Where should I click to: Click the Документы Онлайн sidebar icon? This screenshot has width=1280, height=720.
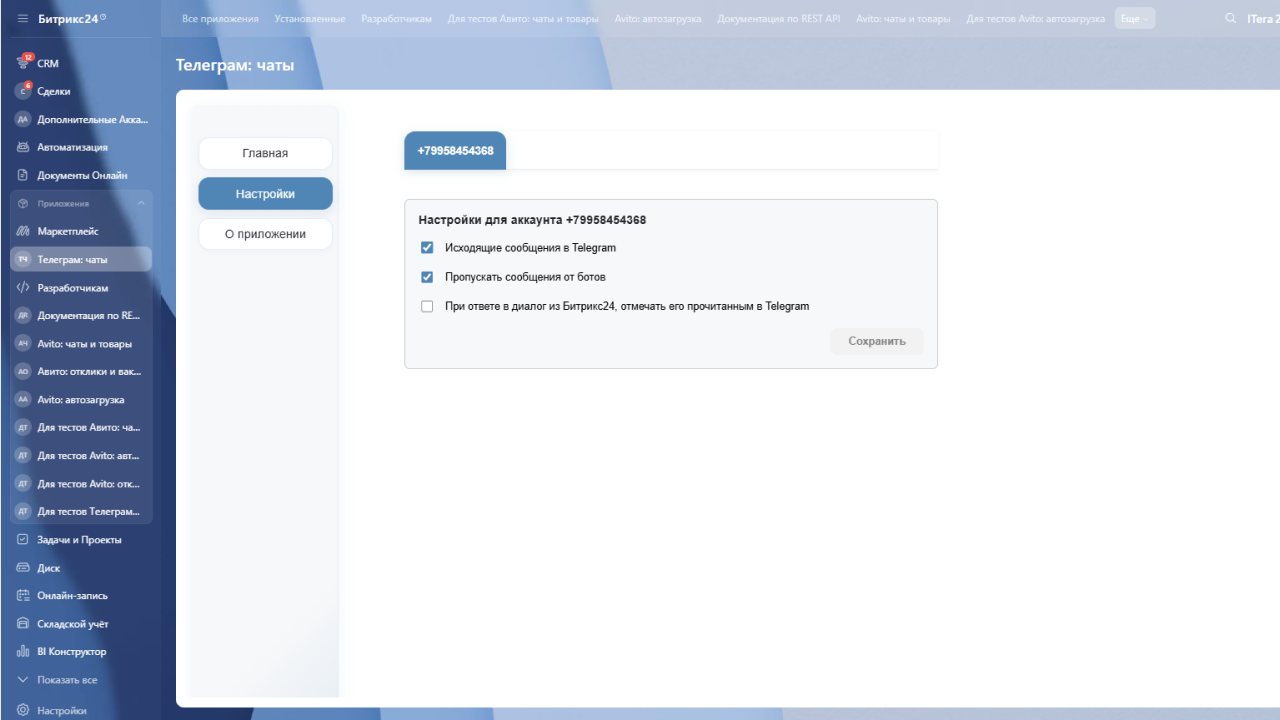(23, 175)
